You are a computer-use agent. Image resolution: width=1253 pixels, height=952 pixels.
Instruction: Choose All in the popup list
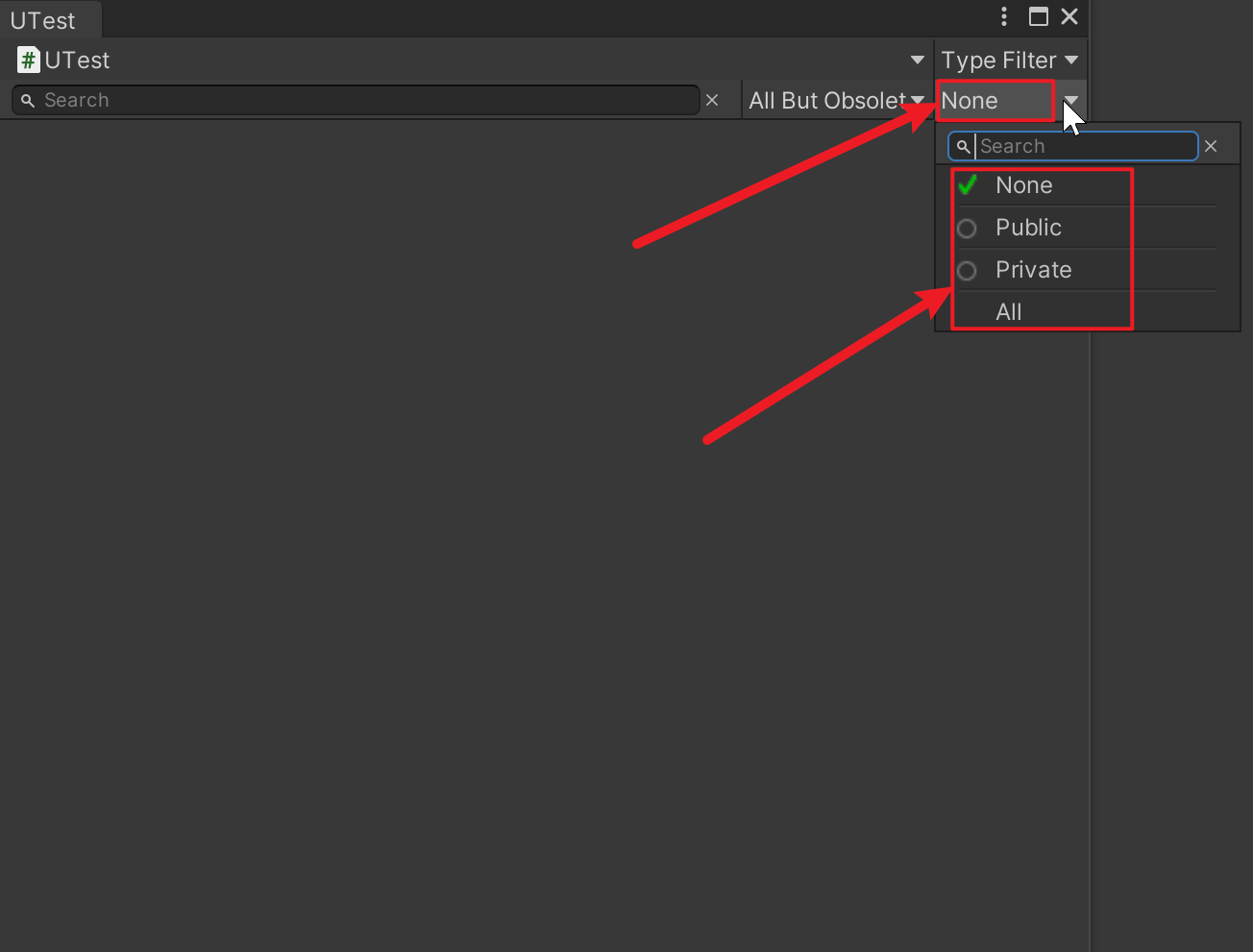(x=1086, y=311)
